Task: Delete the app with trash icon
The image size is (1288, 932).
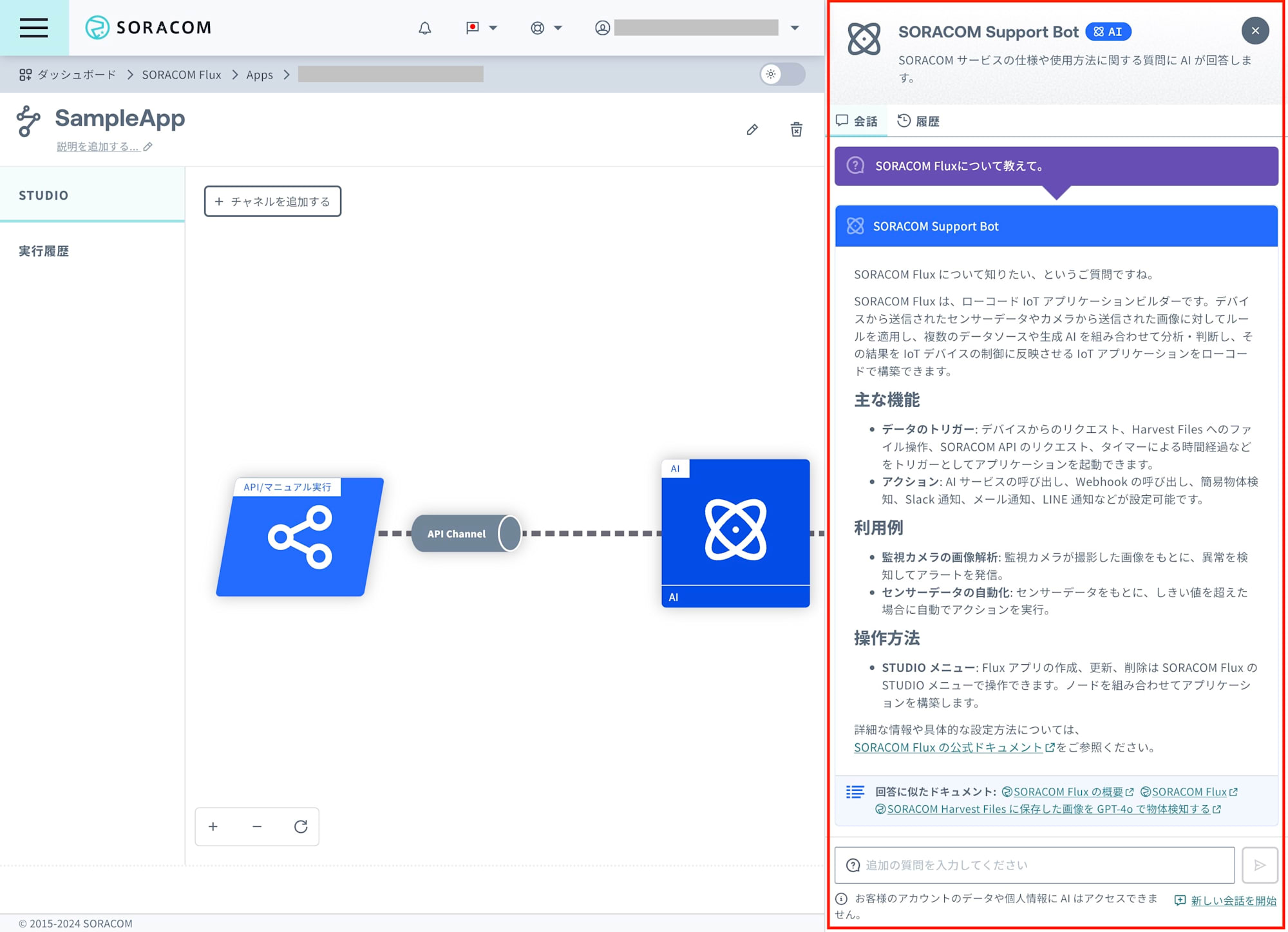Action: coord(797,129)
